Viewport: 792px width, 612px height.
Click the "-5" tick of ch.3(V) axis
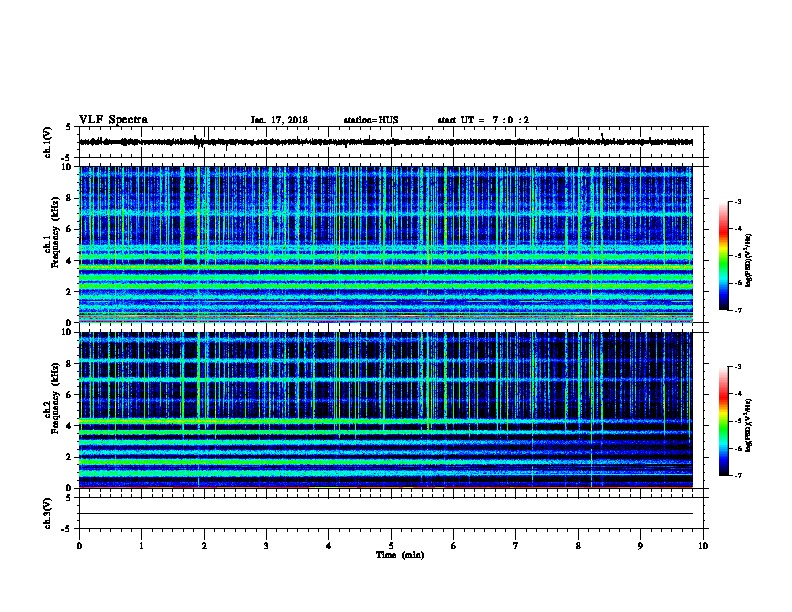[67, 529]
